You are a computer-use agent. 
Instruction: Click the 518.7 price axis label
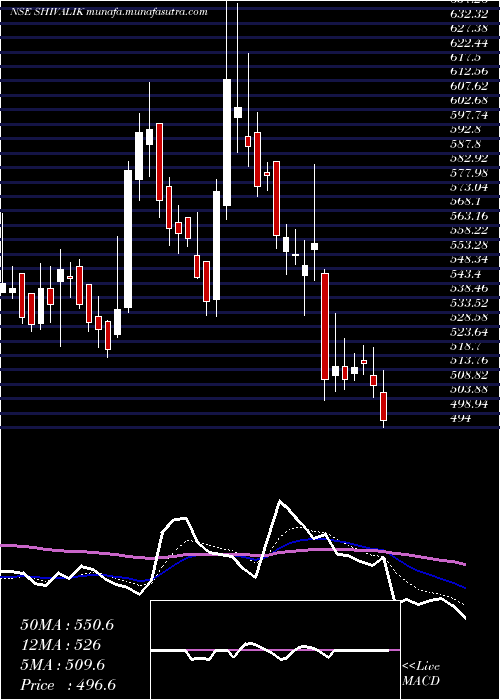(x=466, y=346)
